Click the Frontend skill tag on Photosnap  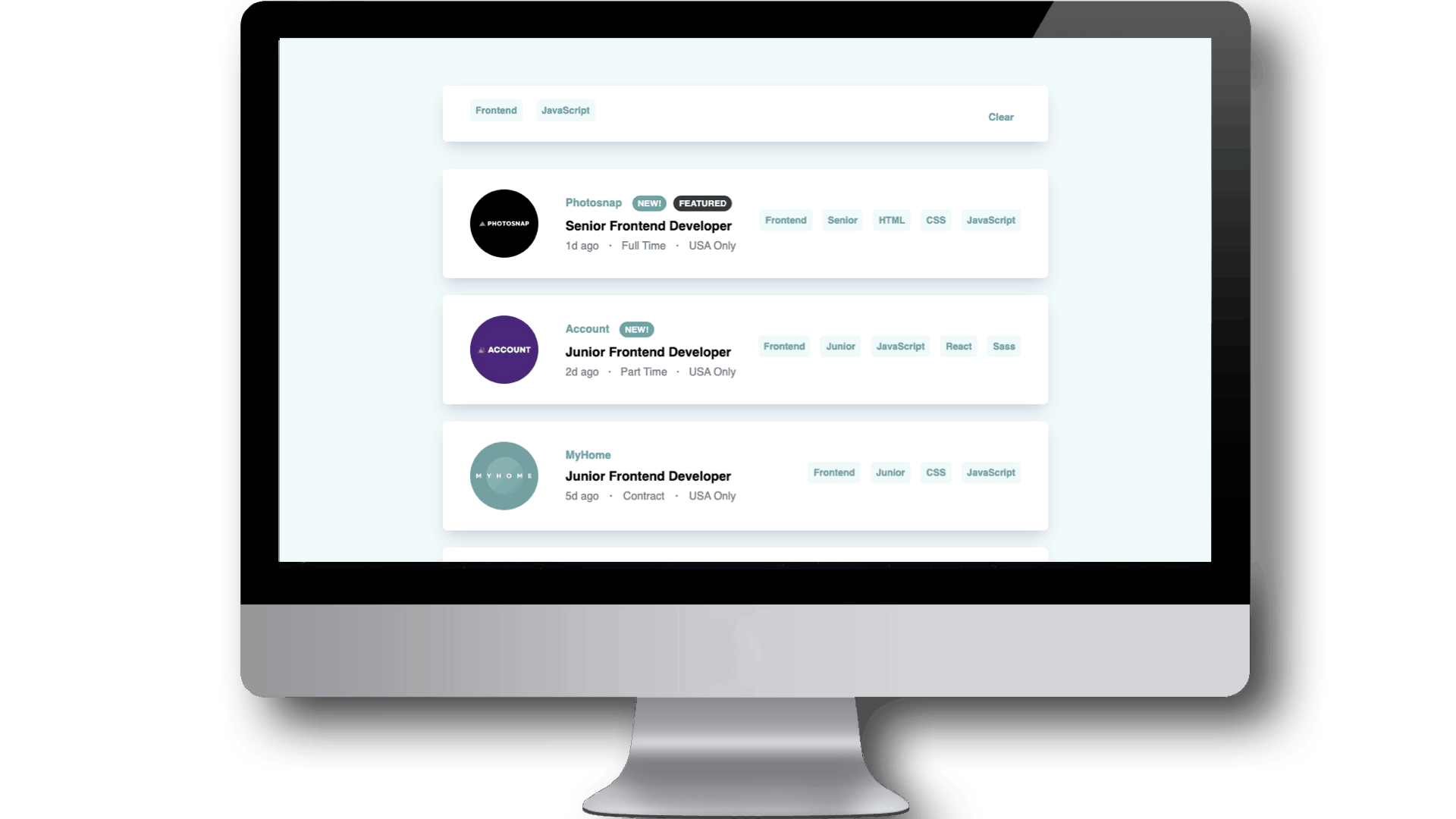pyautogui.click(x=785, y=220)
